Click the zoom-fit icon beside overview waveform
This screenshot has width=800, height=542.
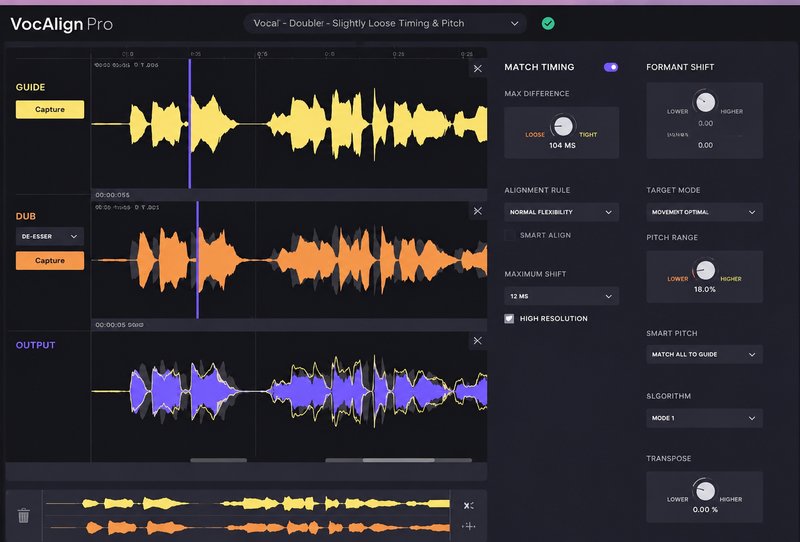[468, 505]
